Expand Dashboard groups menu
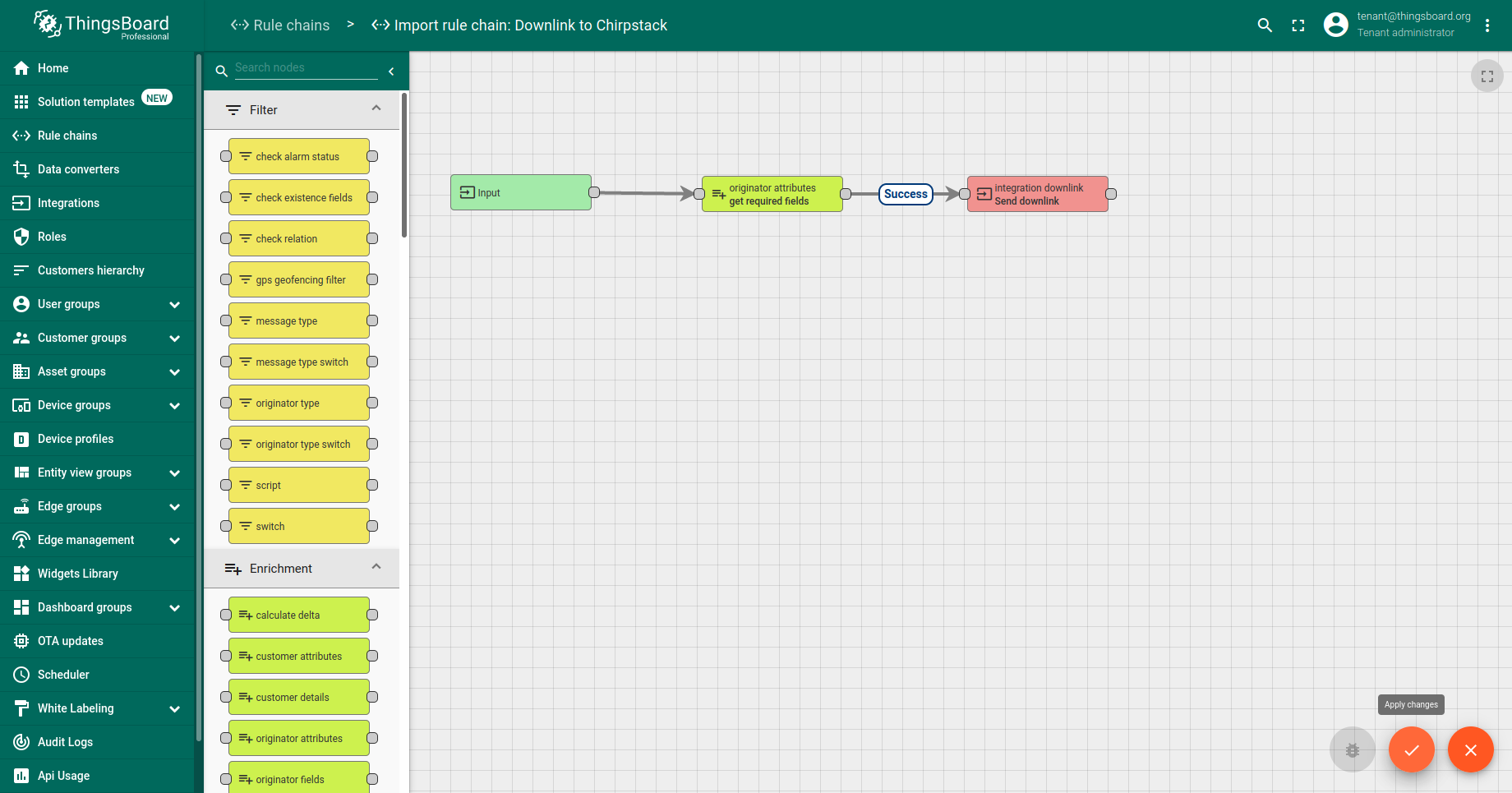 (x=174, y=607)
